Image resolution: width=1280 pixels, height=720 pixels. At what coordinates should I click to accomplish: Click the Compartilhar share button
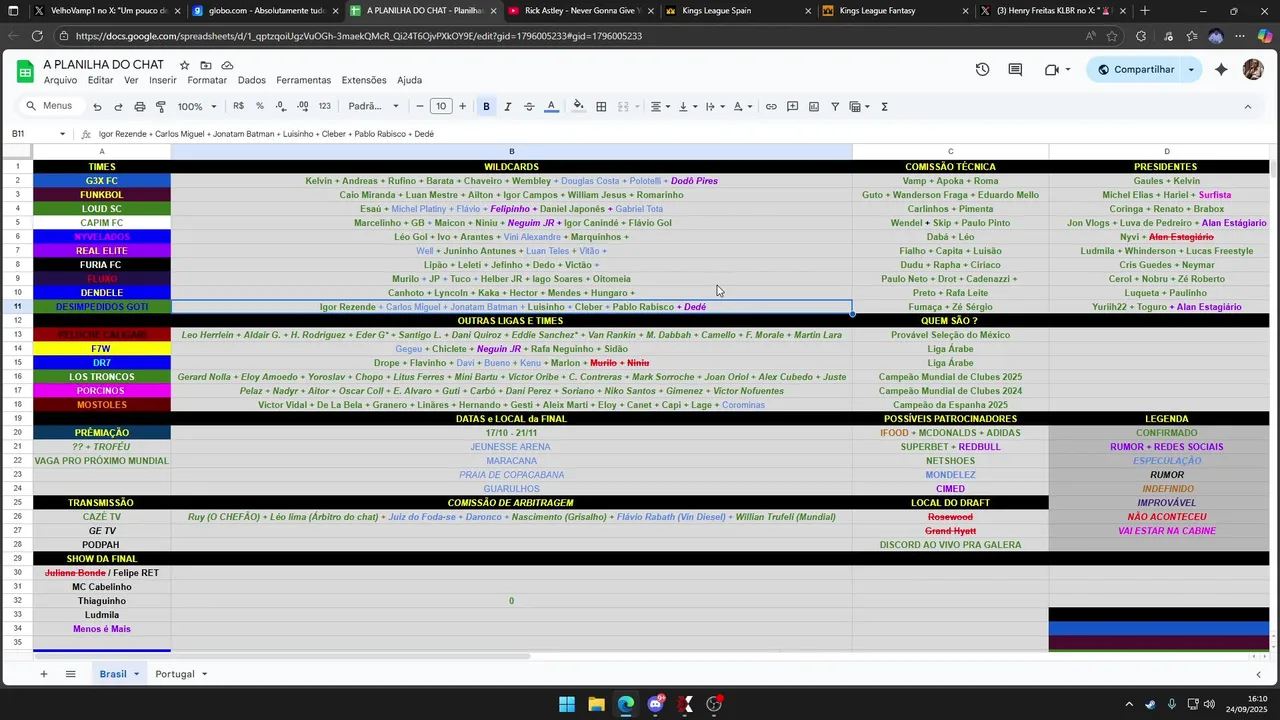tap(1135, 70)
